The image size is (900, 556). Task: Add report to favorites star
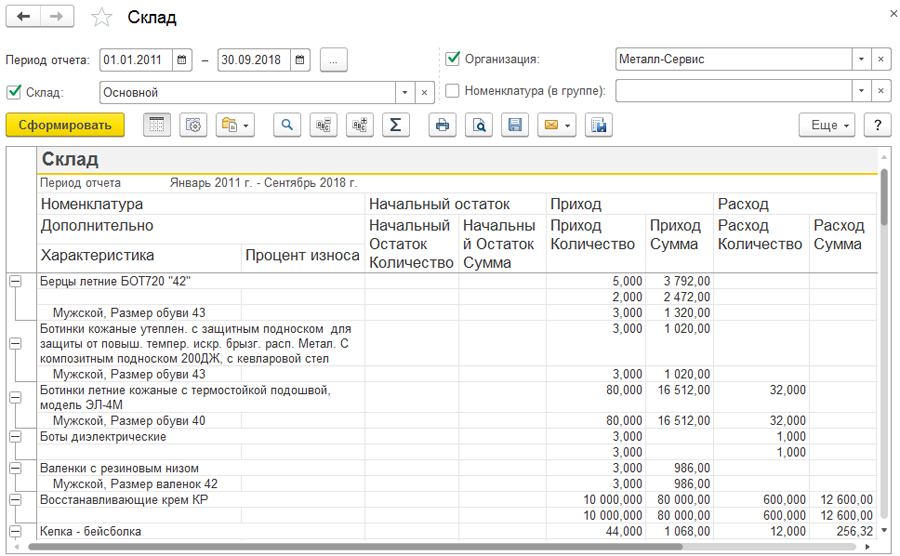[102, 17]
